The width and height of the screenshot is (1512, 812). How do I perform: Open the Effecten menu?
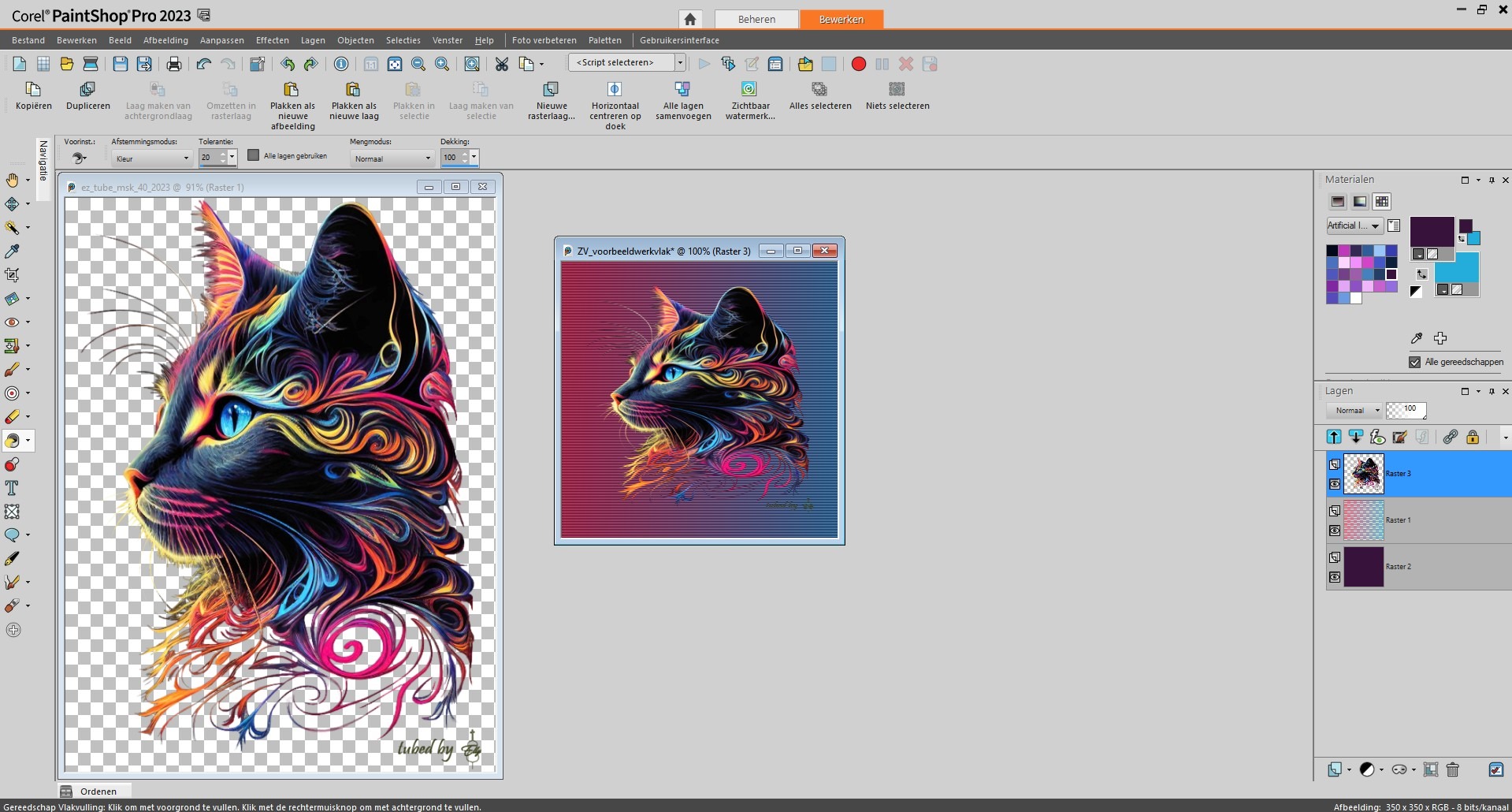(x=273, y=40)
